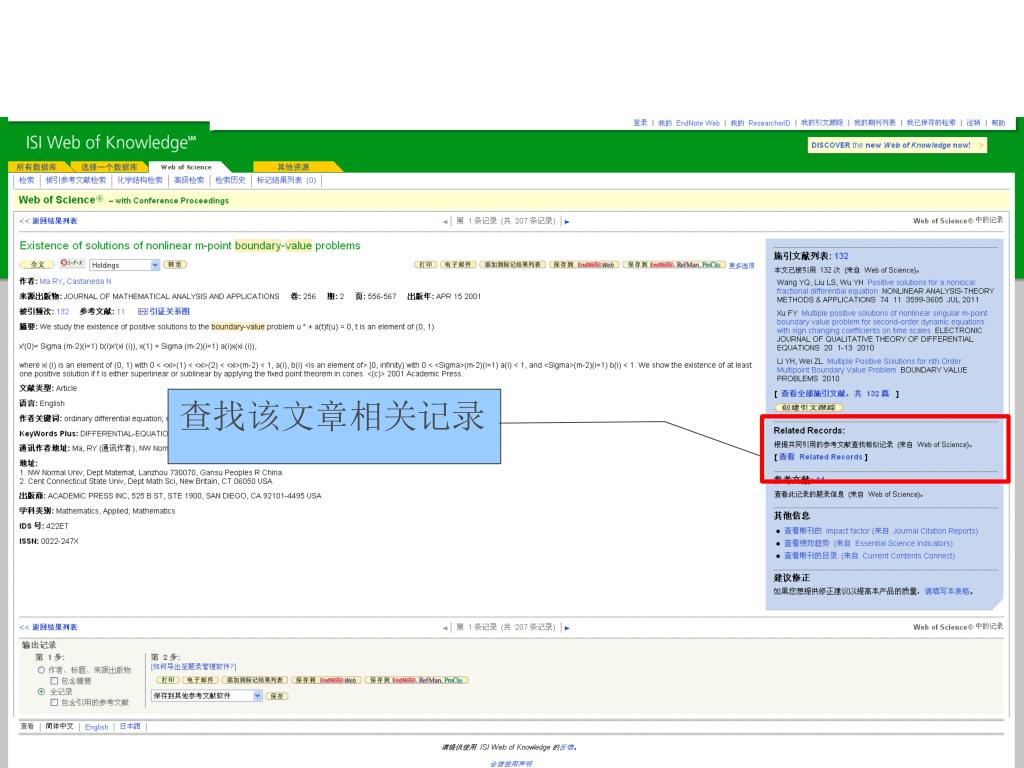The width and height of the screenshot is (1024, 768).
Task: Click 我的 EndNote Web top link
Action: pyautogui.click(x=688, y=123)
